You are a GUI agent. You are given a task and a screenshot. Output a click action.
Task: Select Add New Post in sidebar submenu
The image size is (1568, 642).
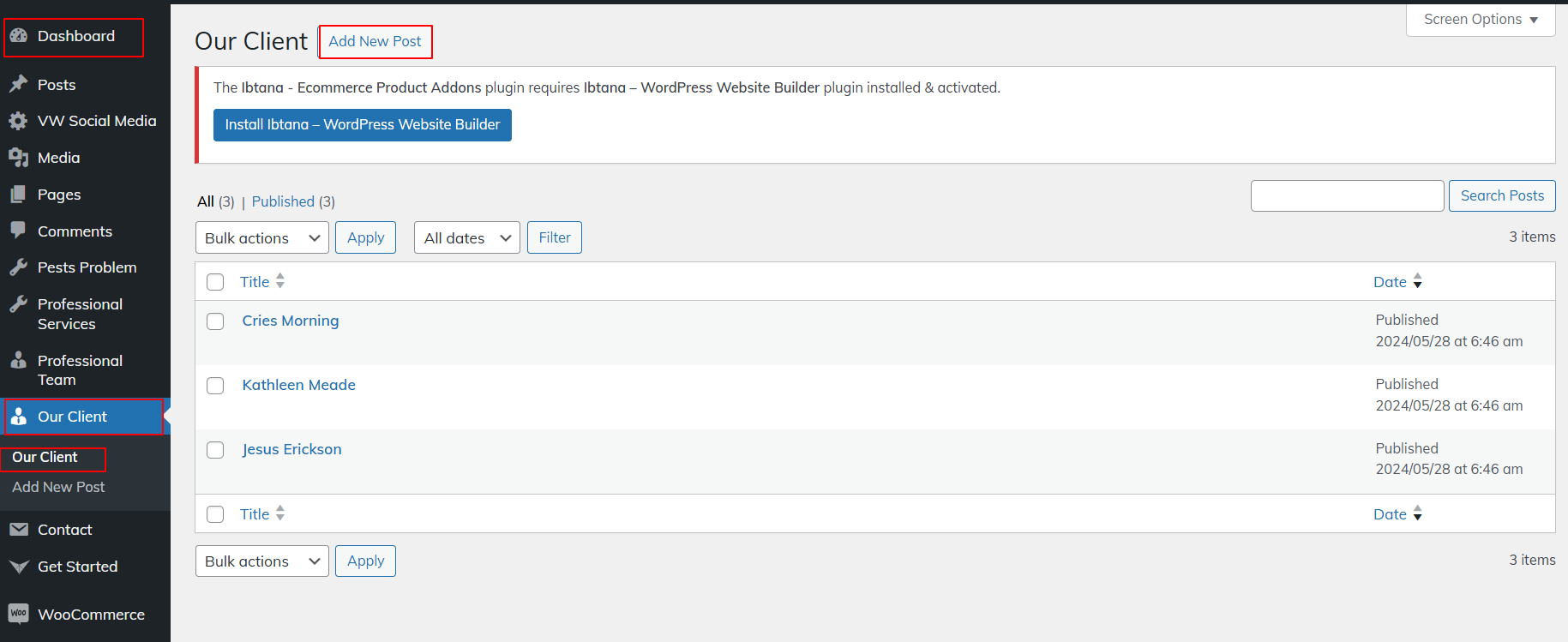coord(58,487)
